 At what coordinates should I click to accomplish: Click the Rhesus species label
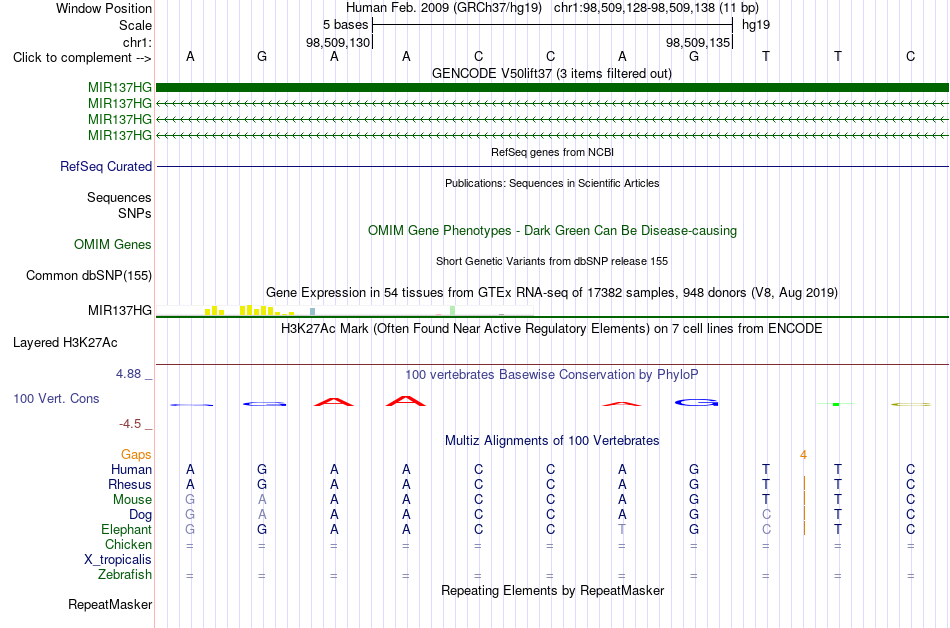130,484
